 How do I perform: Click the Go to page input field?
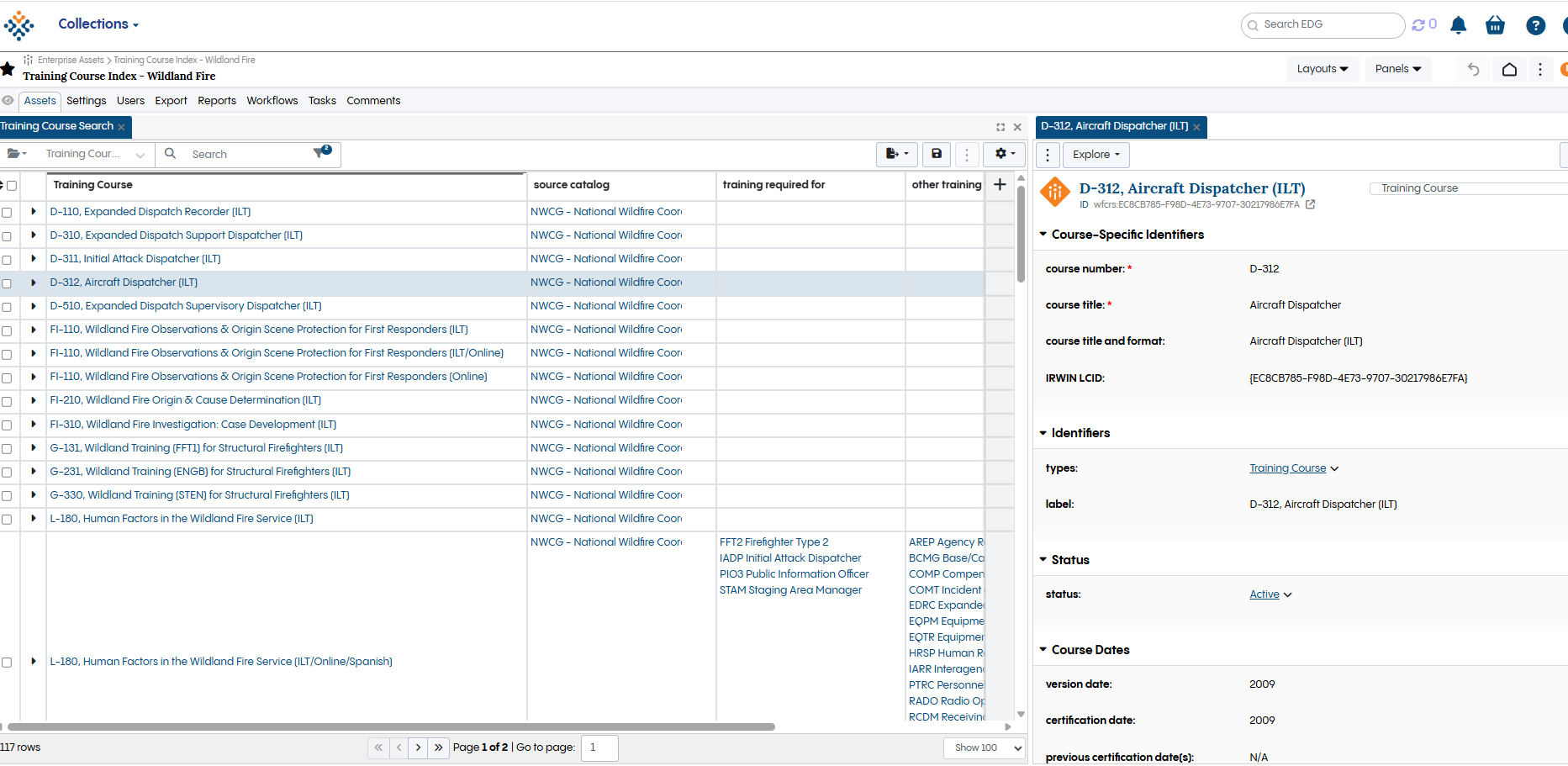pyautogui.click(x=599, y=748)
